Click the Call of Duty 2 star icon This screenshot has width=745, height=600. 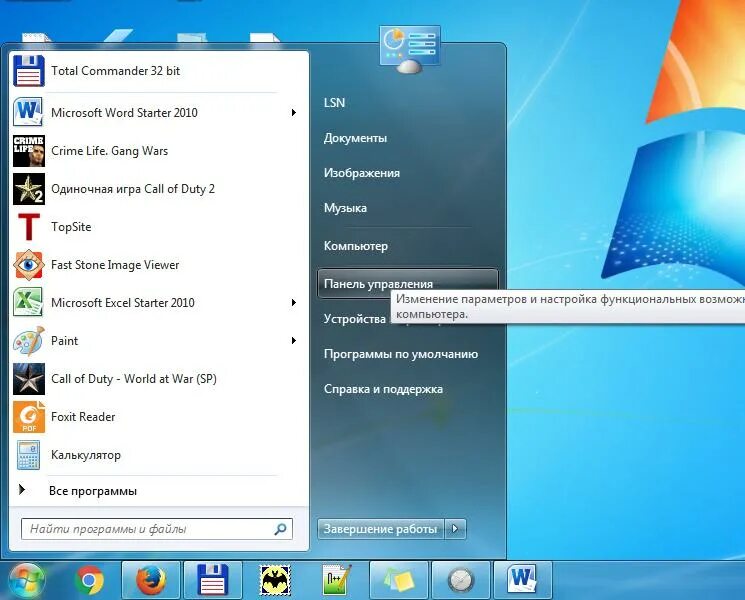pyautogui.click(x=29, y=189)
